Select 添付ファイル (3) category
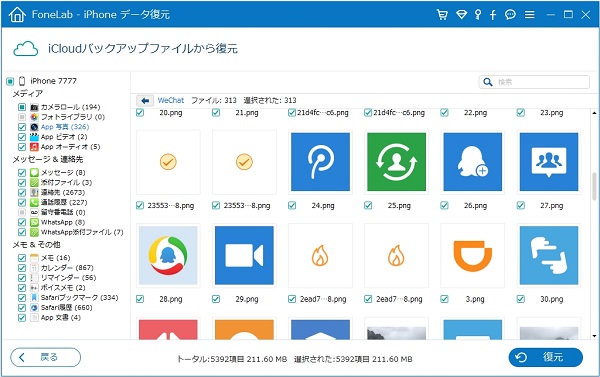The height and width of the screenshot is (377, 600). (x=66, y=183)
